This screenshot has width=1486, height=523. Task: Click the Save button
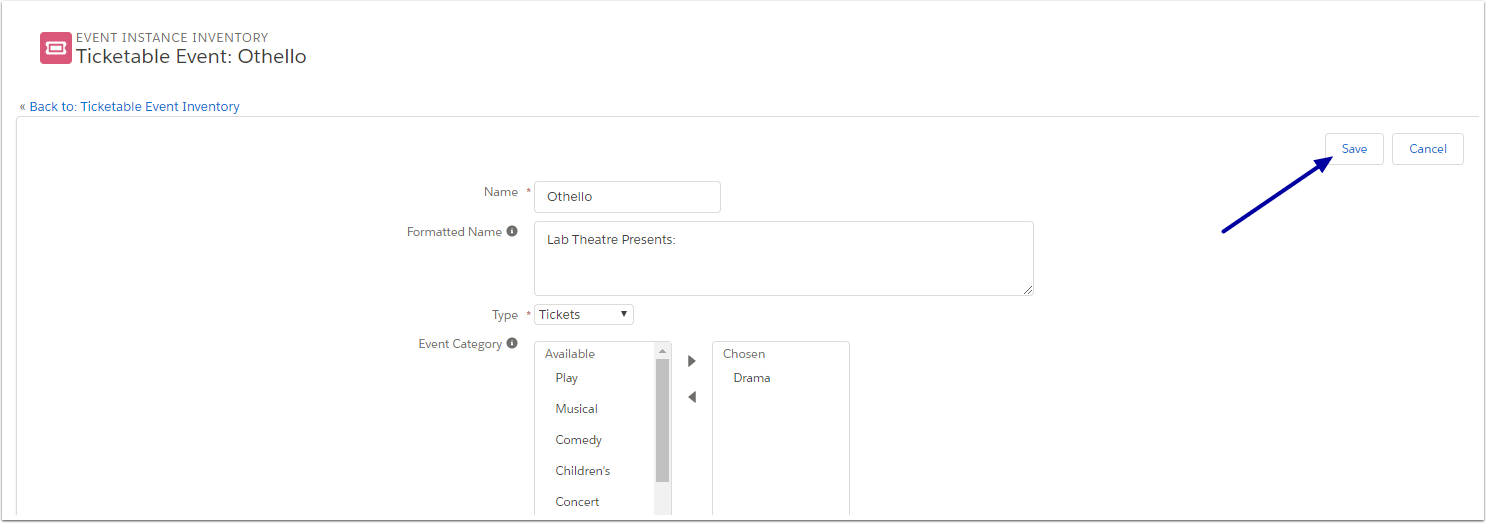pyautogui.click(x=1354, y=149)
